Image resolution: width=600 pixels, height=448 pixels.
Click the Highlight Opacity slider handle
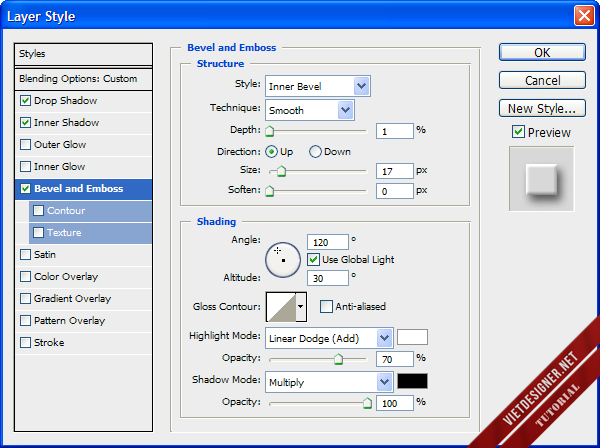coord(338,359)
